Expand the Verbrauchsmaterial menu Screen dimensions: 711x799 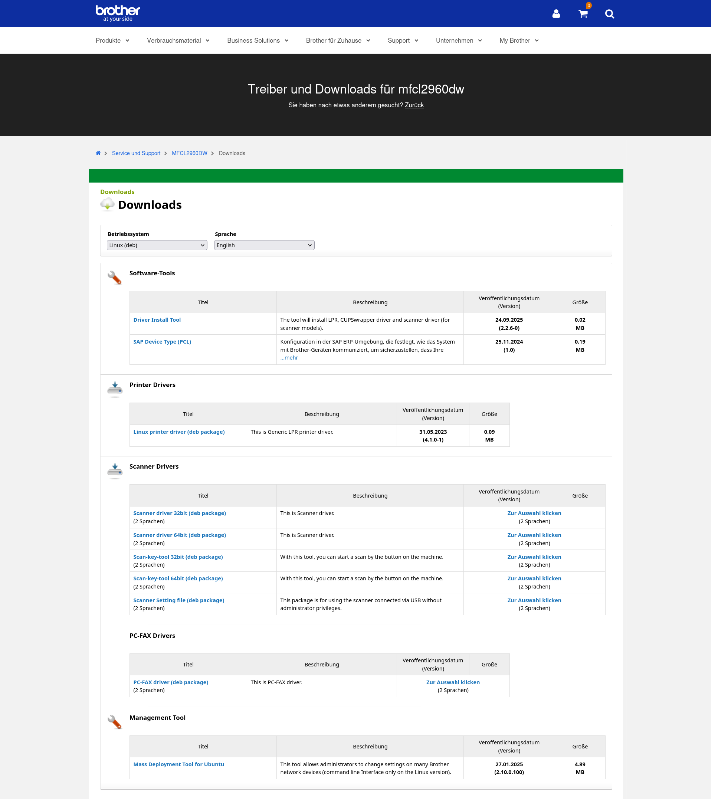coord(178,40)
